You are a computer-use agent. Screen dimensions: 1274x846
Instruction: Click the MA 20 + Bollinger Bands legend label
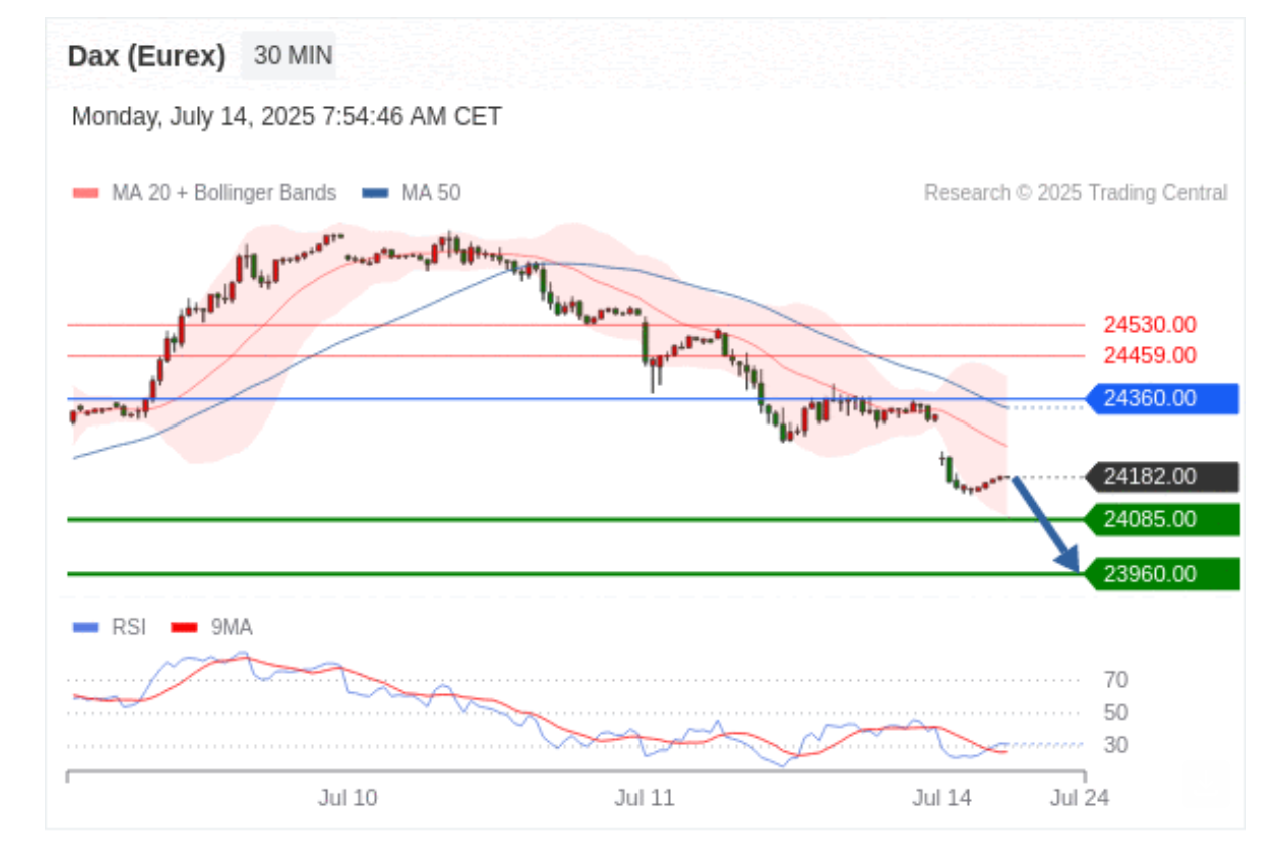224,193
